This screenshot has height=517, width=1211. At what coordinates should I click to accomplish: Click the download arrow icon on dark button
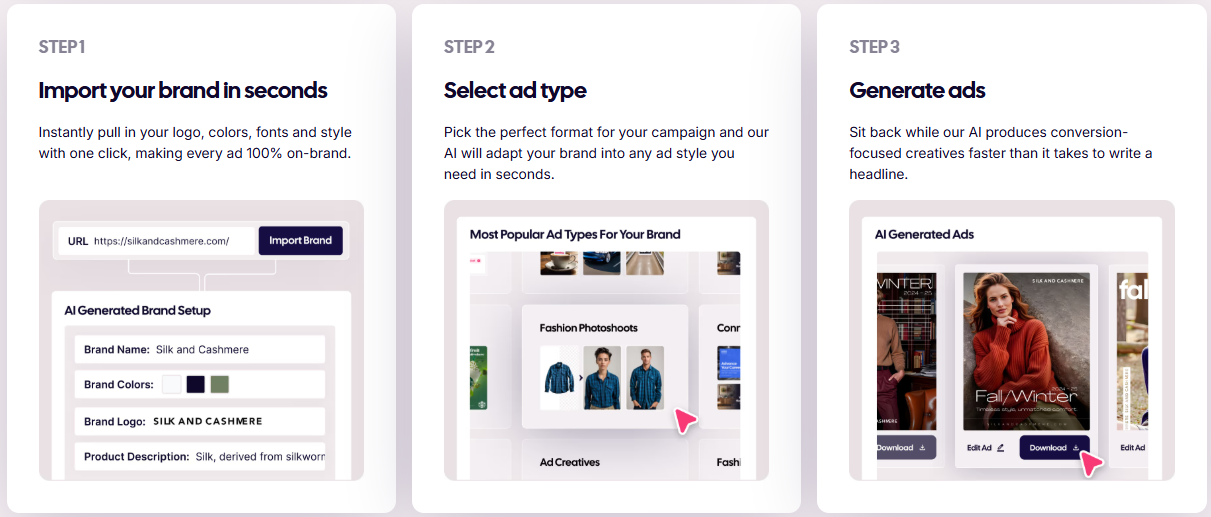point(1076,448)
